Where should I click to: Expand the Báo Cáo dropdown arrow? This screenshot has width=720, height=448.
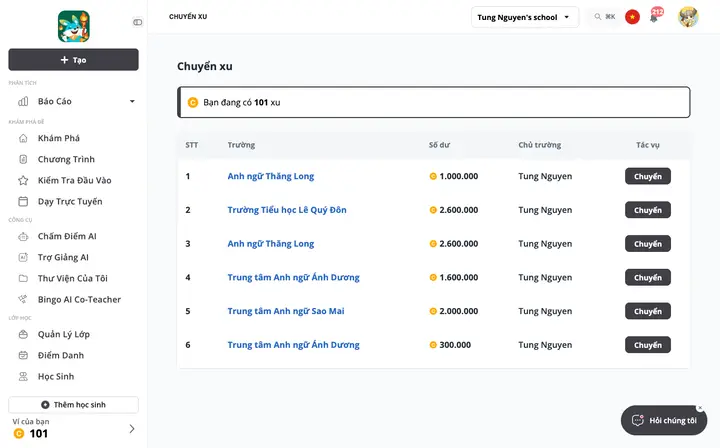132,101
